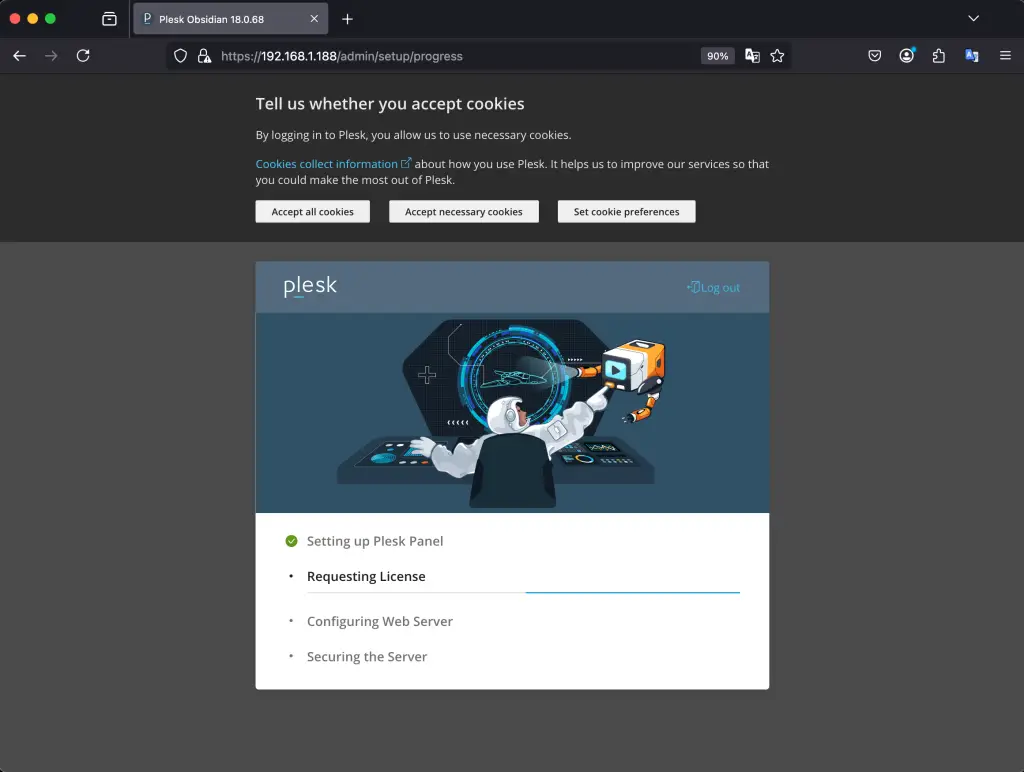
Task: Reload the current page
Action: pos(83,56)
